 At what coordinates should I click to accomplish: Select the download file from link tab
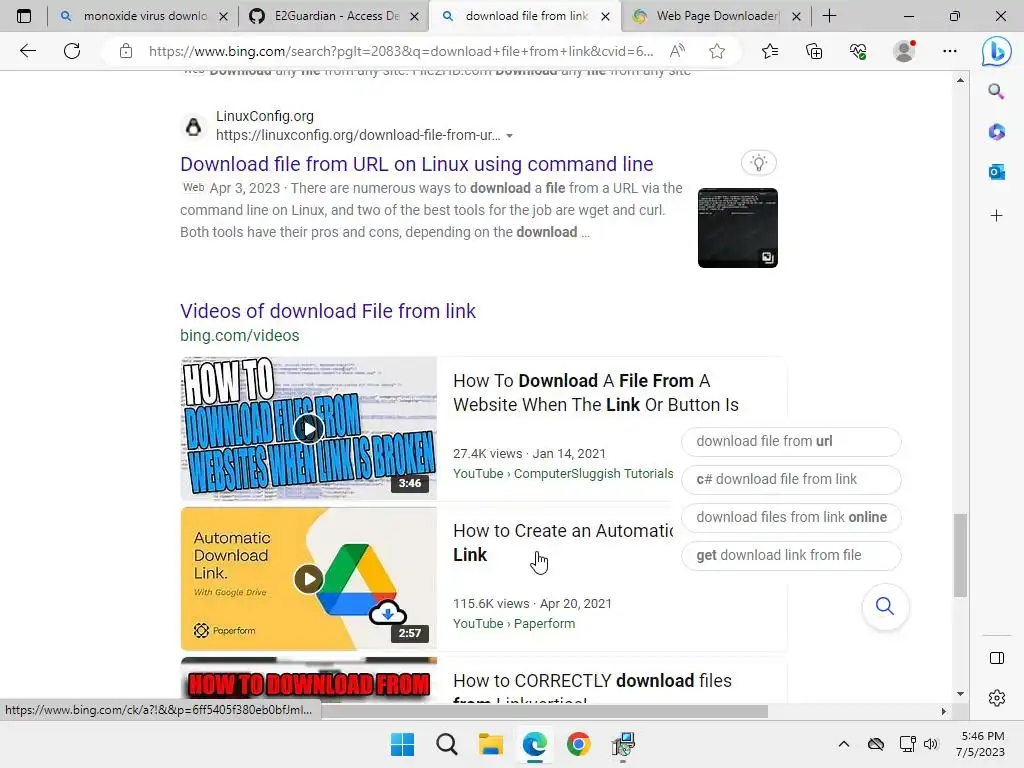(527, 16)
